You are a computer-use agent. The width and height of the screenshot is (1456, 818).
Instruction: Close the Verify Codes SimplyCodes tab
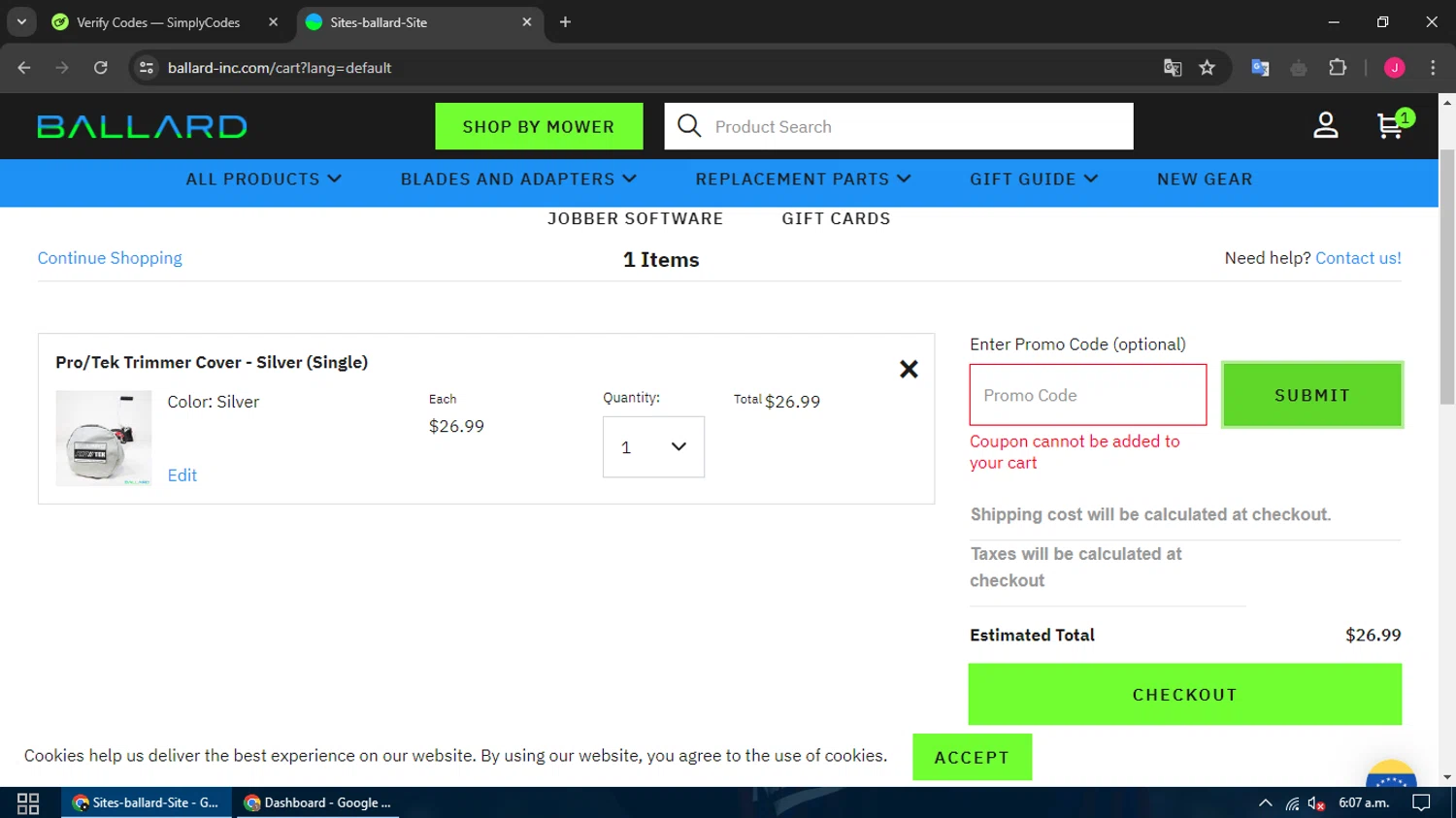[274, 21]
